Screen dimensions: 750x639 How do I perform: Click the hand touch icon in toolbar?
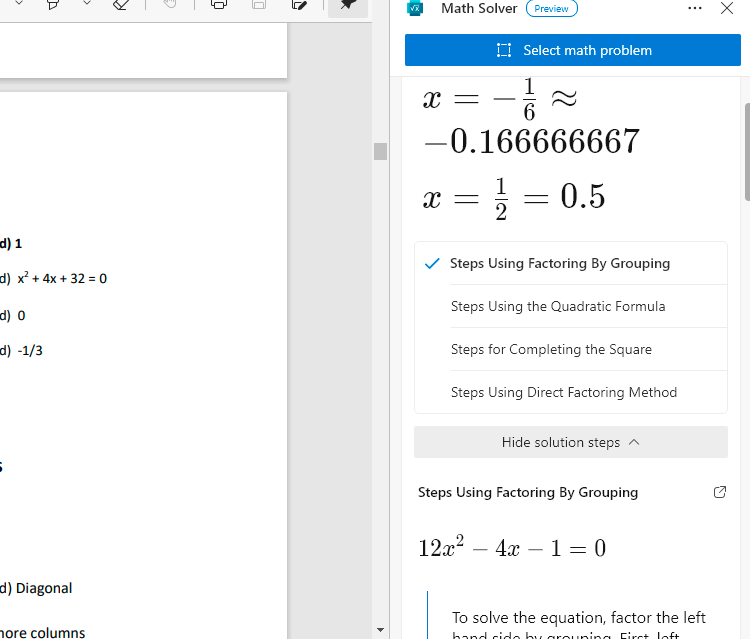170,5
